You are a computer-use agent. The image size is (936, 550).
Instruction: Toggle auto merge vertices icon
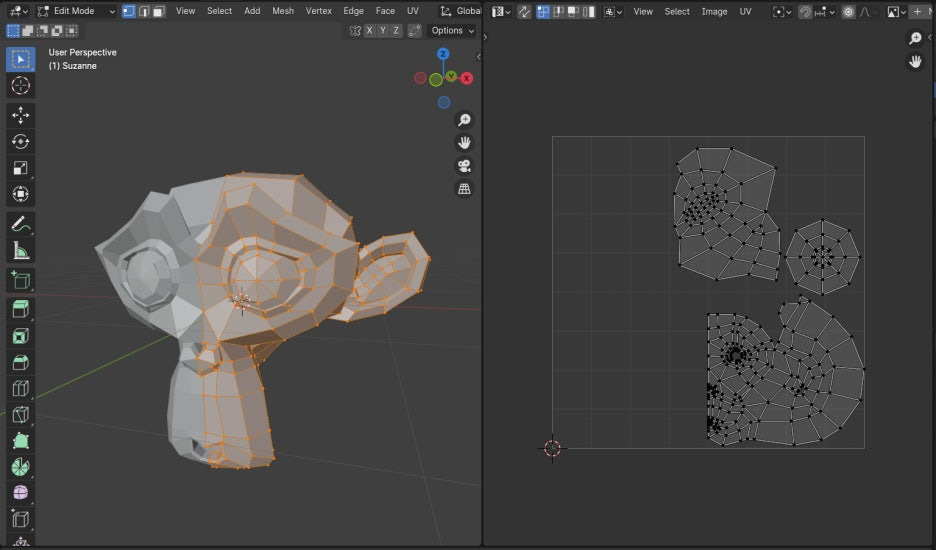414,30
